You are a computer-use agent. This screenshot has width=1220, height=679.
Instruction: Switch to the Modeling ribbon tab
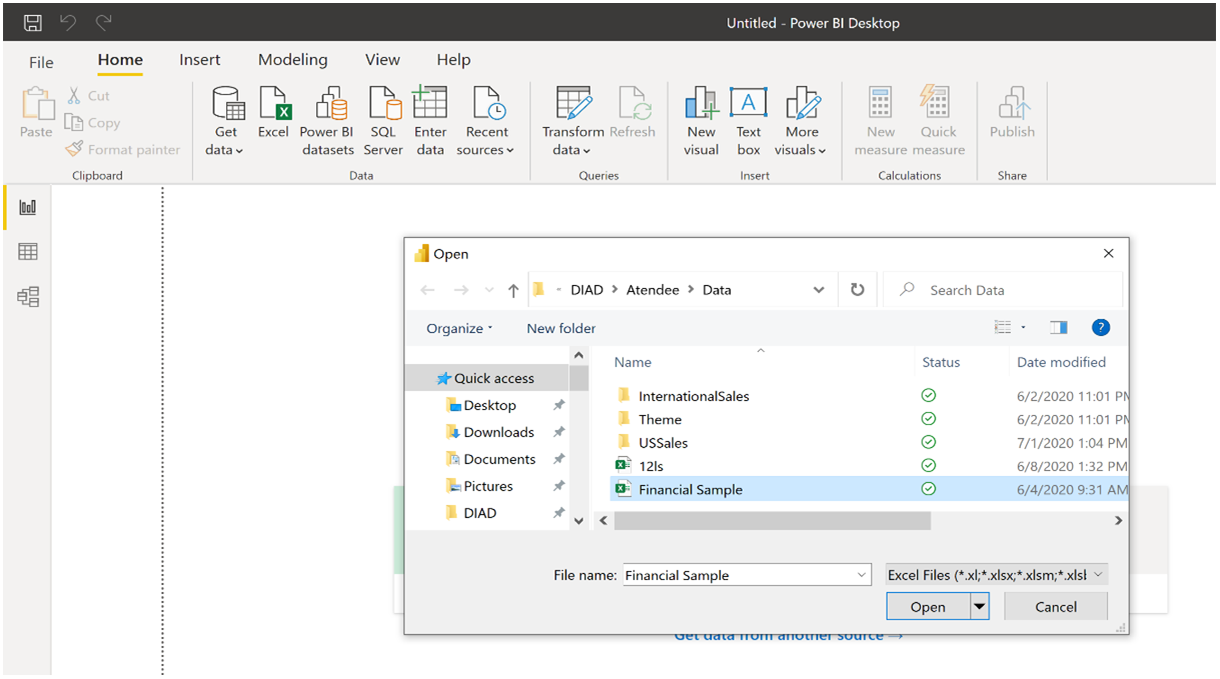click(292, 60)
